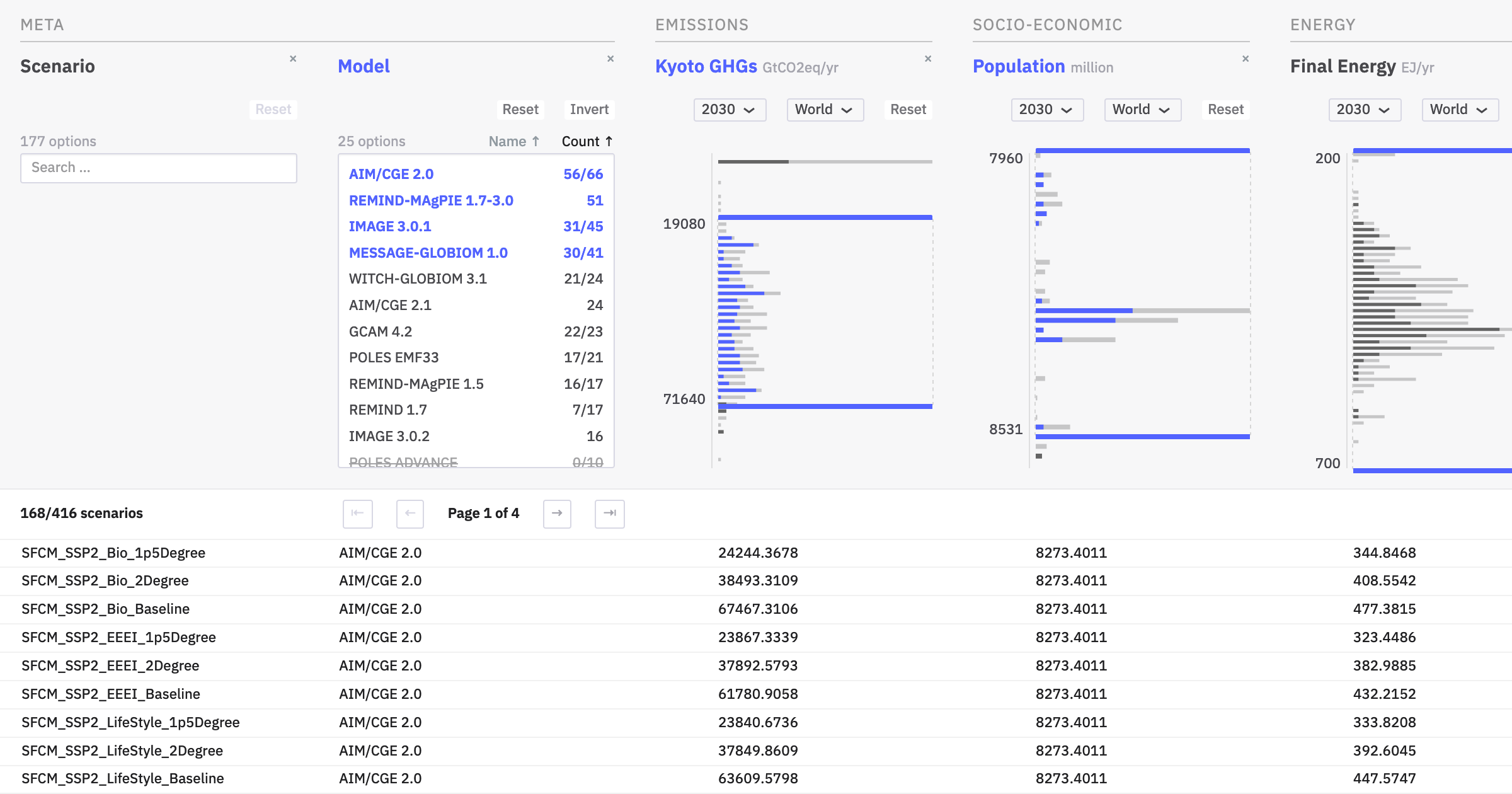Select scenario row SFCM_SSP2_LifeStyle_Baseline
The height and width of the screenshot is (794, 1512).
coord(756,779)
